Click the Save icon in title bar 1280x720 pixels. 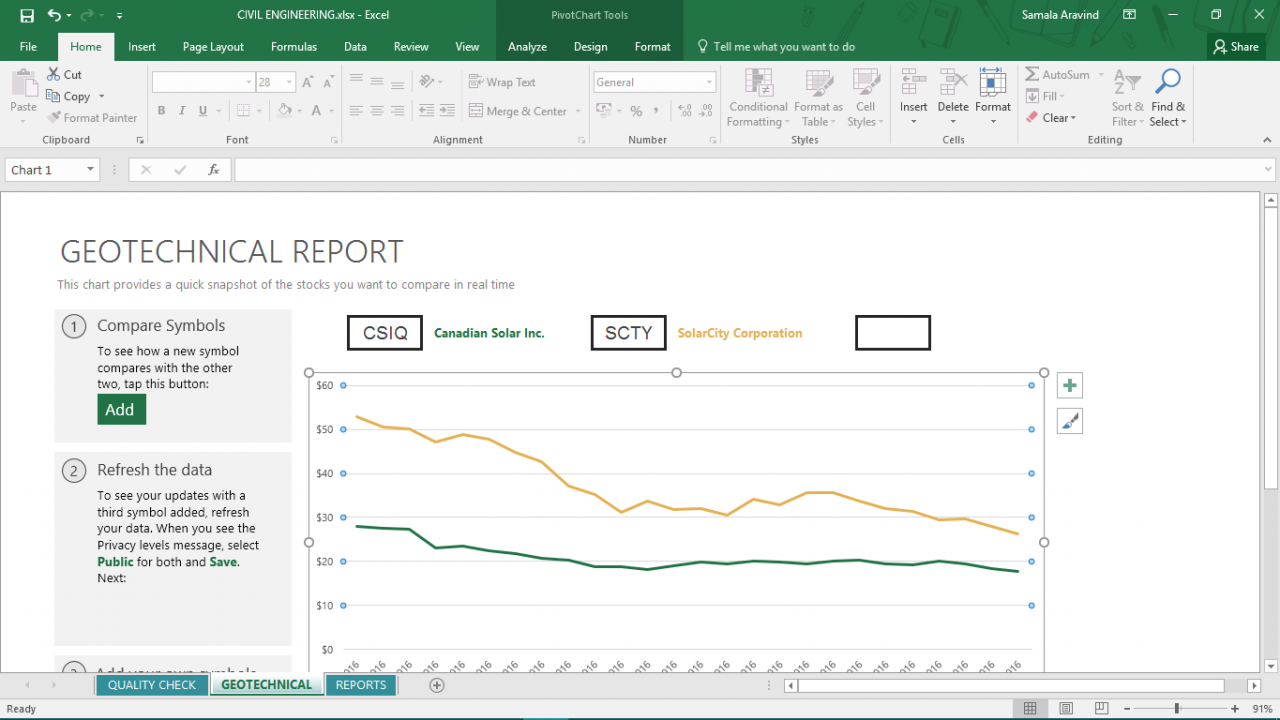click(27, 15)
